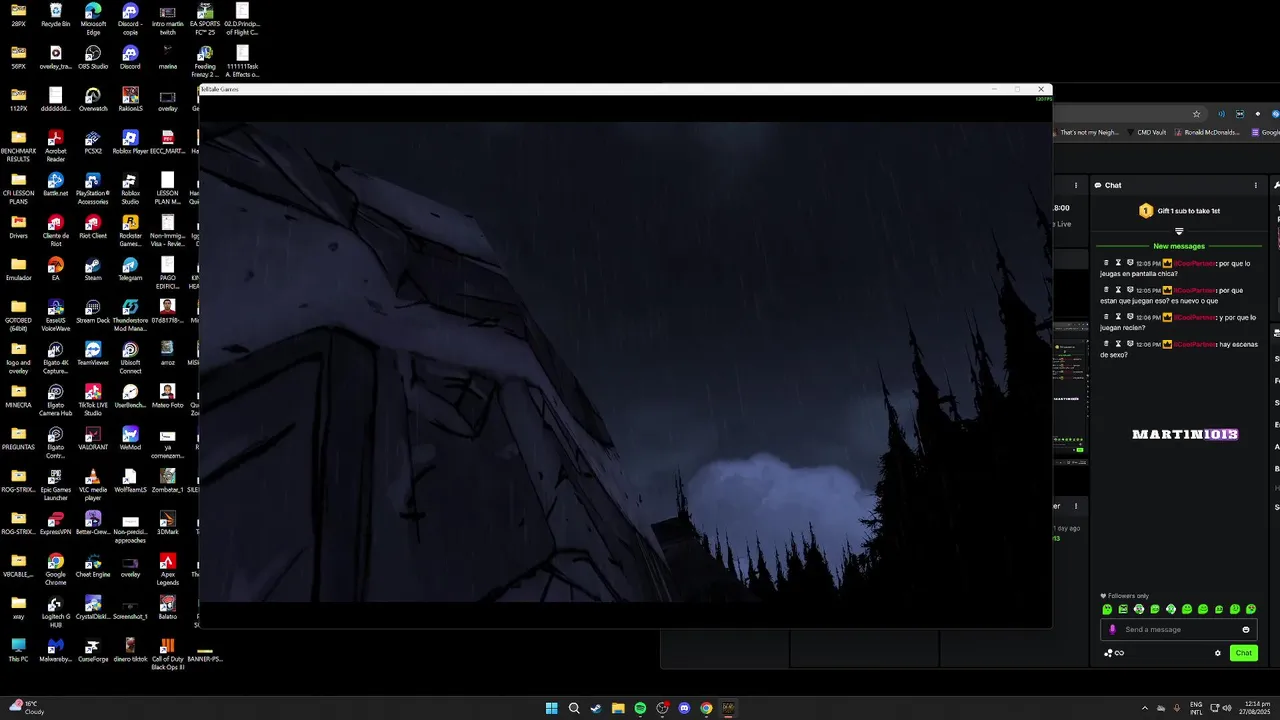Screen dimensions: 1280x720
Task: Open the Steam desktop shortcut
Action: (x=93, y=268)
